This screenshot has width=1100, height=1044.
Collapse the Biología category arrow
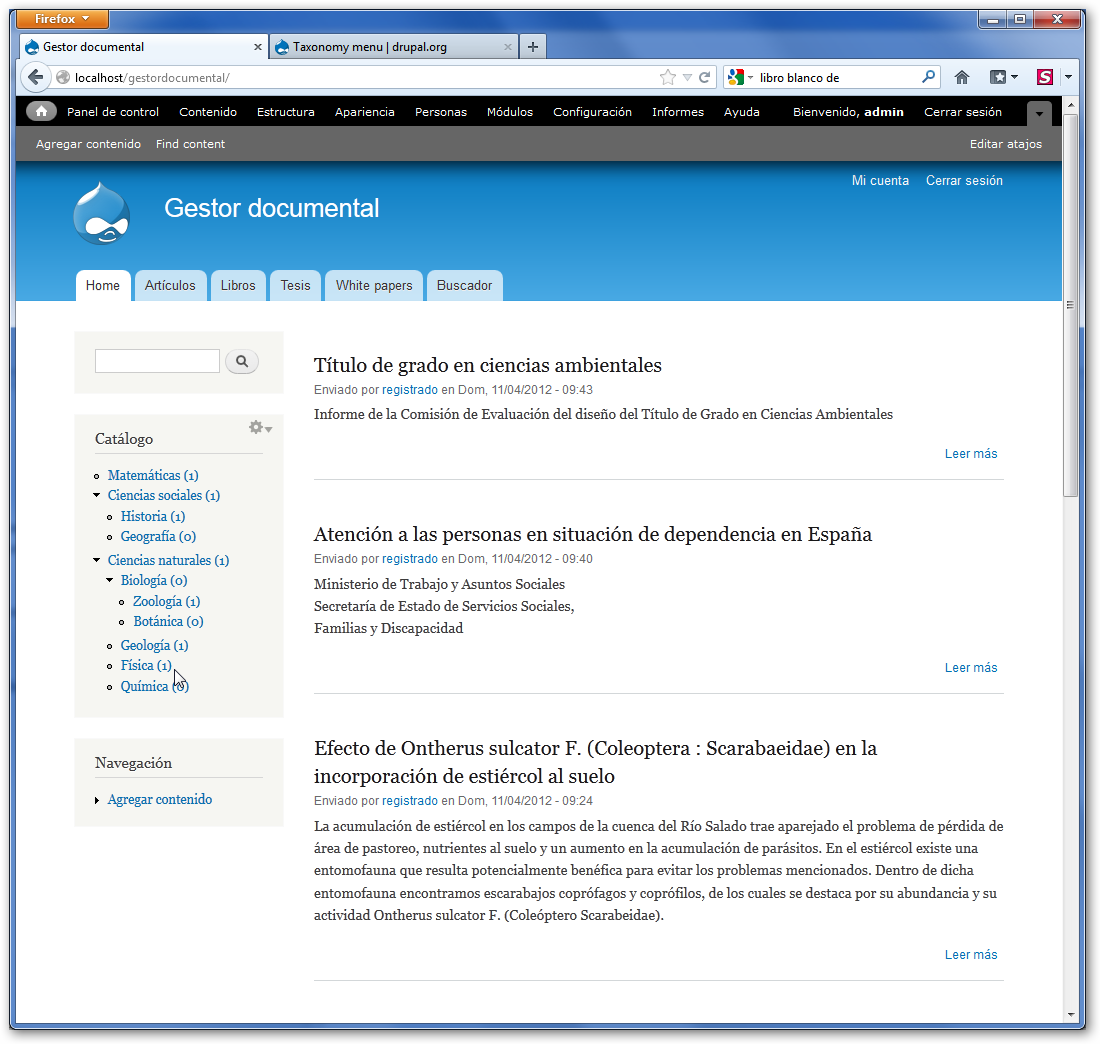pyautogui.click(x=110, y=581)
